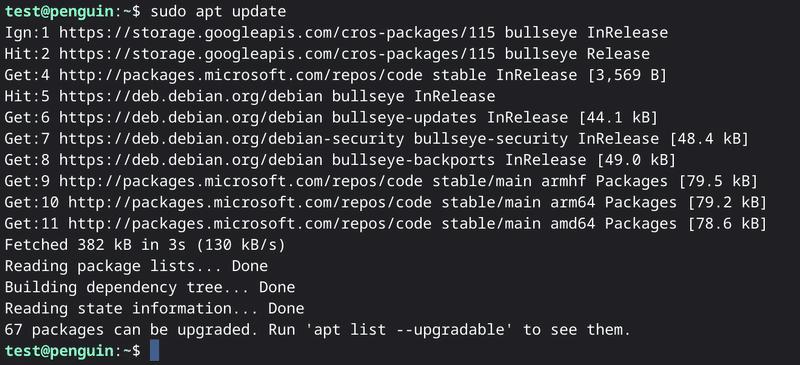
Task: Click the 'Reading state information... Done' line
Action: pos(155,308)
